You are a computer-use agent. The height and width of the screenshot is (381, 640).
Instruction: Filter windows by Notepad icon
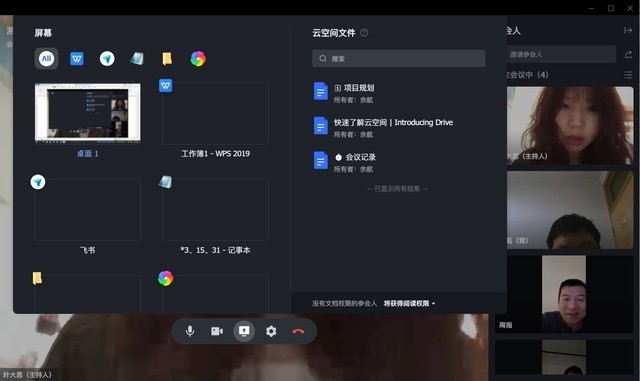click(137, 59)
